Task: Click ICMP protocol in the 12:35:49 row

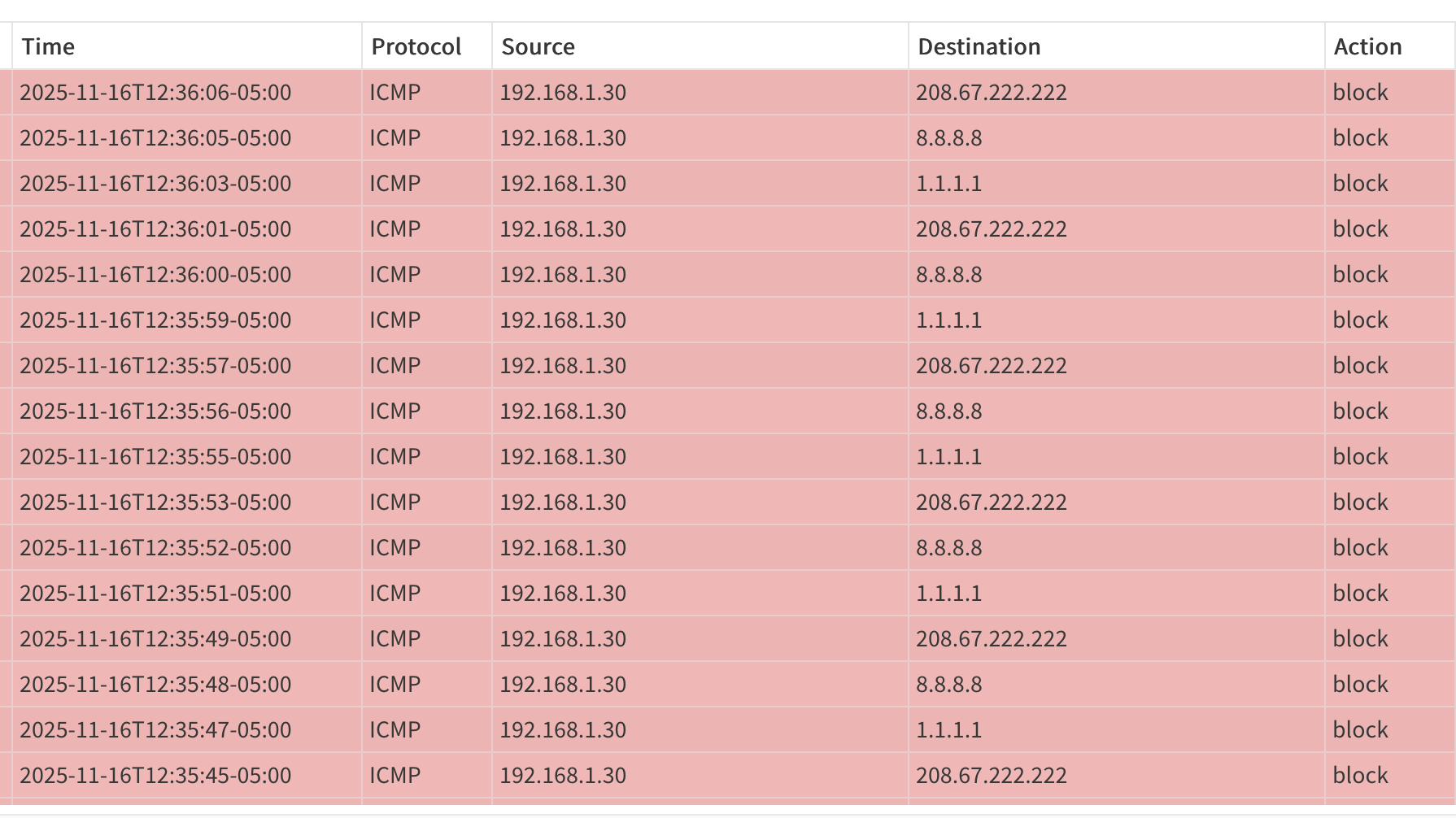Action: [395, 639]
